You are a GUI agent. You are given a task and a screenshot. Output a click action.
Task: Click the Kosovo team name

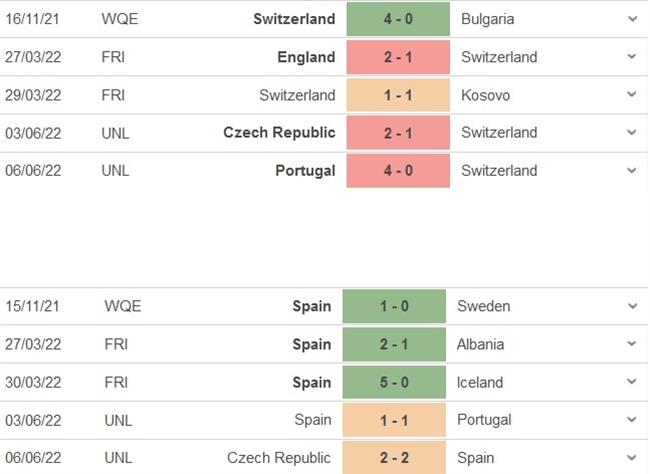pos(486,95)
